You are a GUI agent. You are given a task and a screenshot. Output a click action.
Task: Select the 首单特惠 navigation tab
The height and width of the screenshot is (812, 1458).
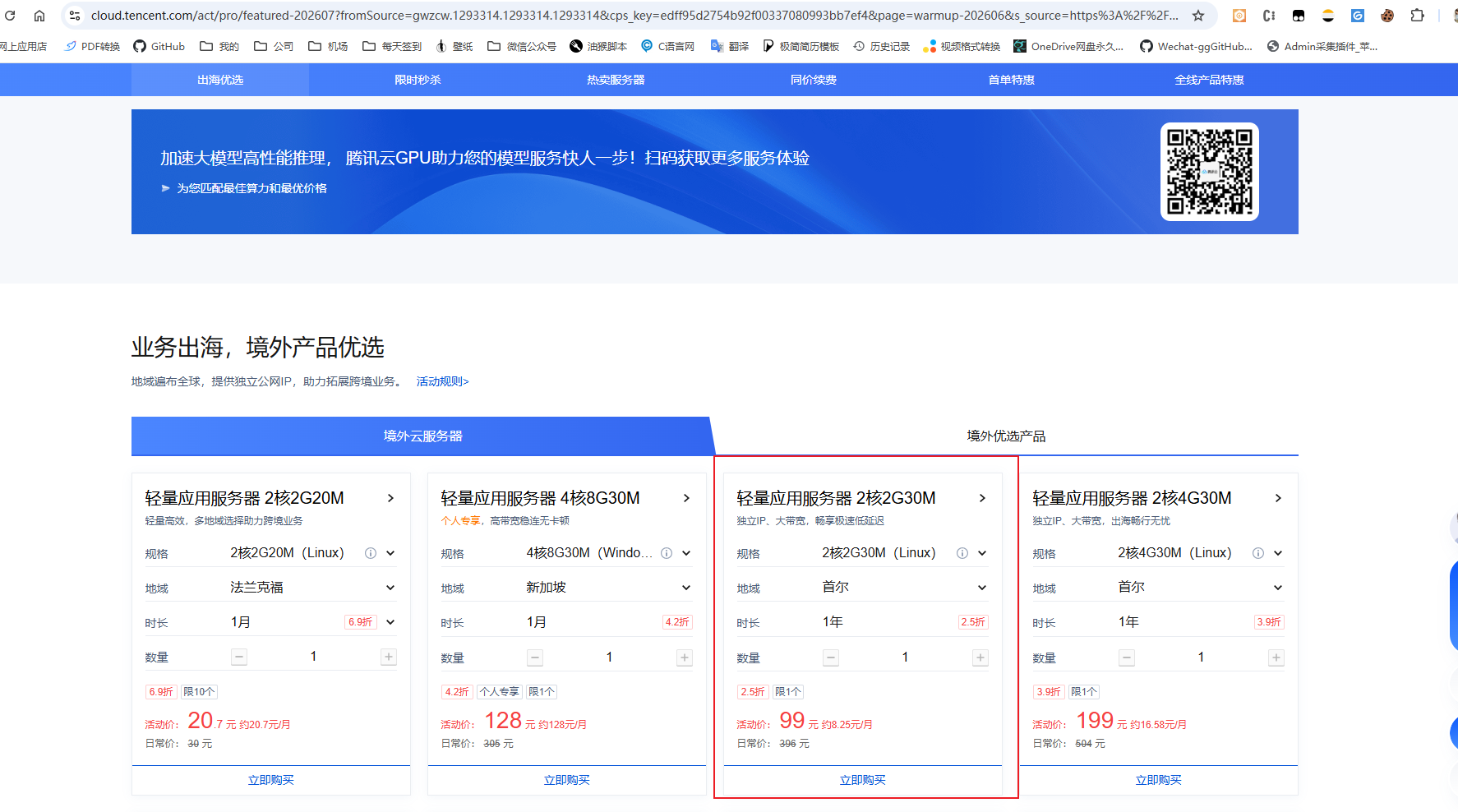coord(1011,80)
